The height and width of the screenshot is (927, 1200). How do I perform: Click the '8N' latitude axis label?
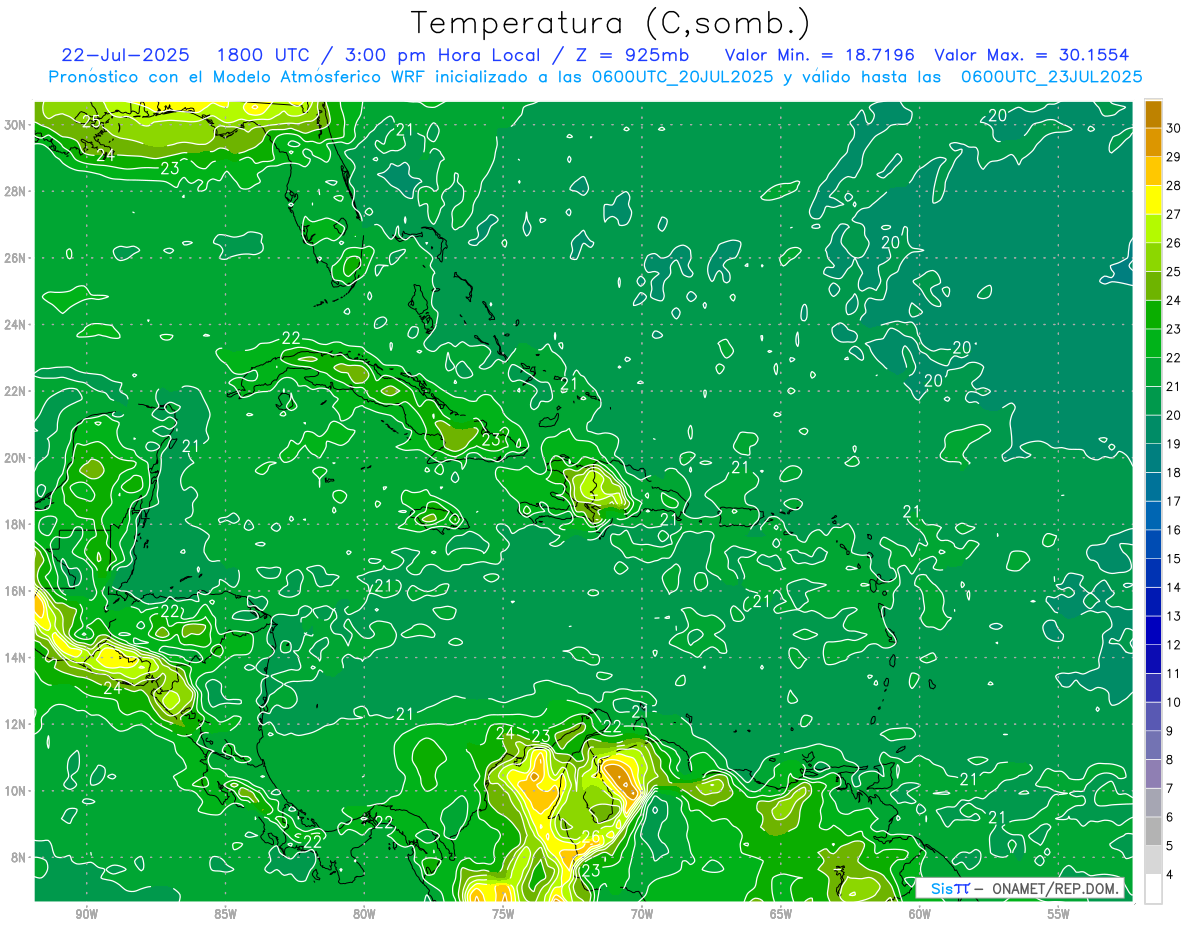[20, 857]
